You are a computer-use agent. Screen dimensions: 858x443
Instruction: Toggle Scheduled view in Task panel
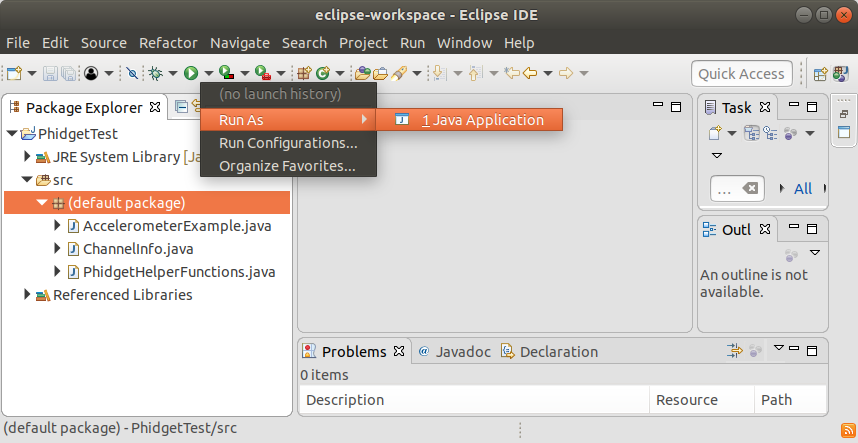tap(770, 133)
